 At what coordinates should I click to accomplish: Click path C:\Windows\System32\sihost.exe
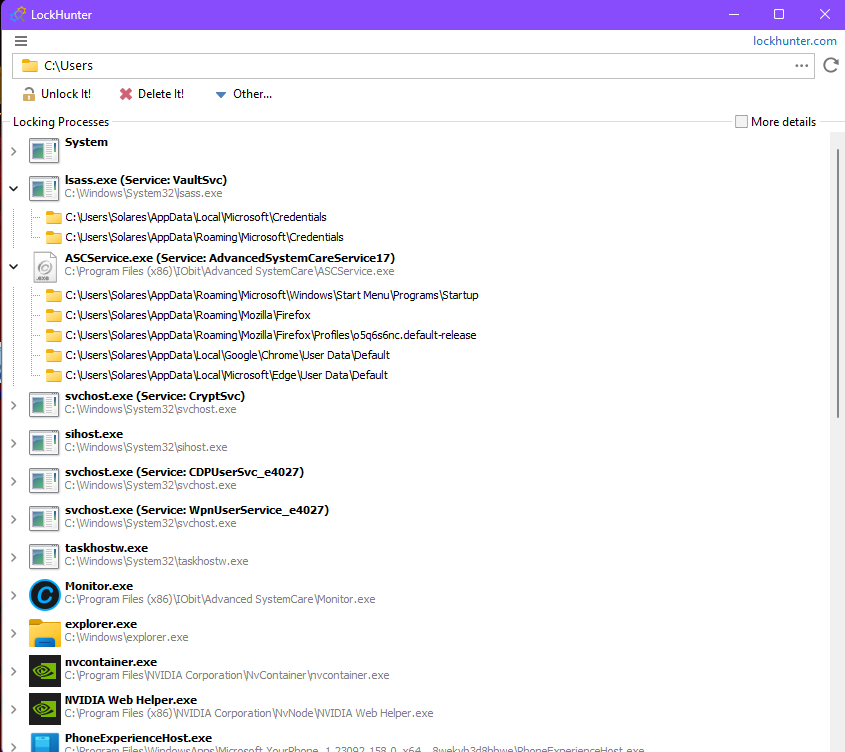(146, 447)
